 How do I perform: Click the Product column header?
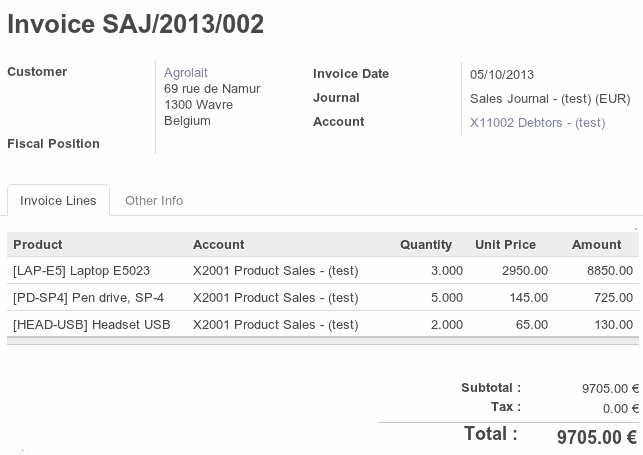click(38, 244)
